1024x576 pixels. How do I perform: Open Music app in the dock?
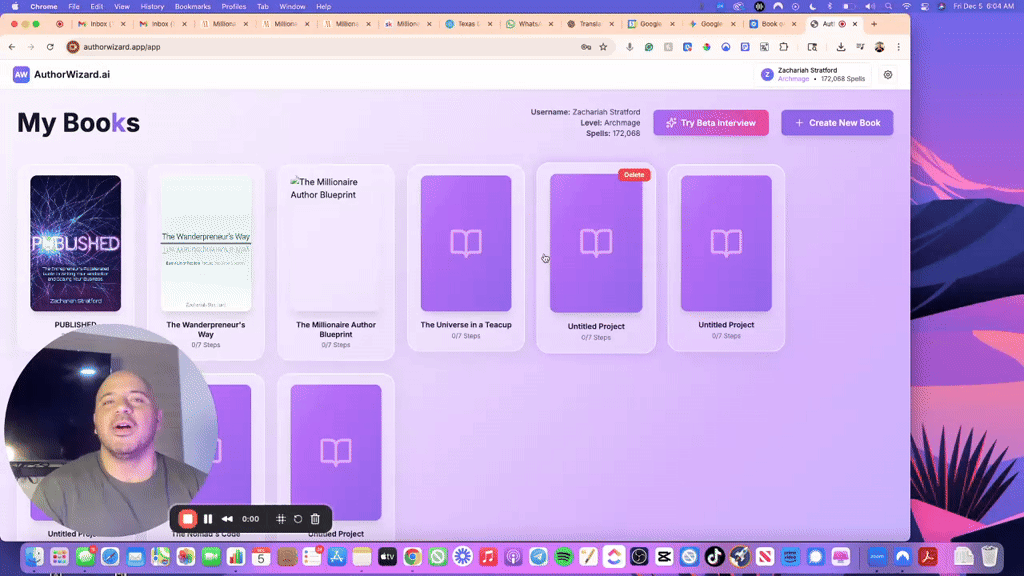(488, 556)
